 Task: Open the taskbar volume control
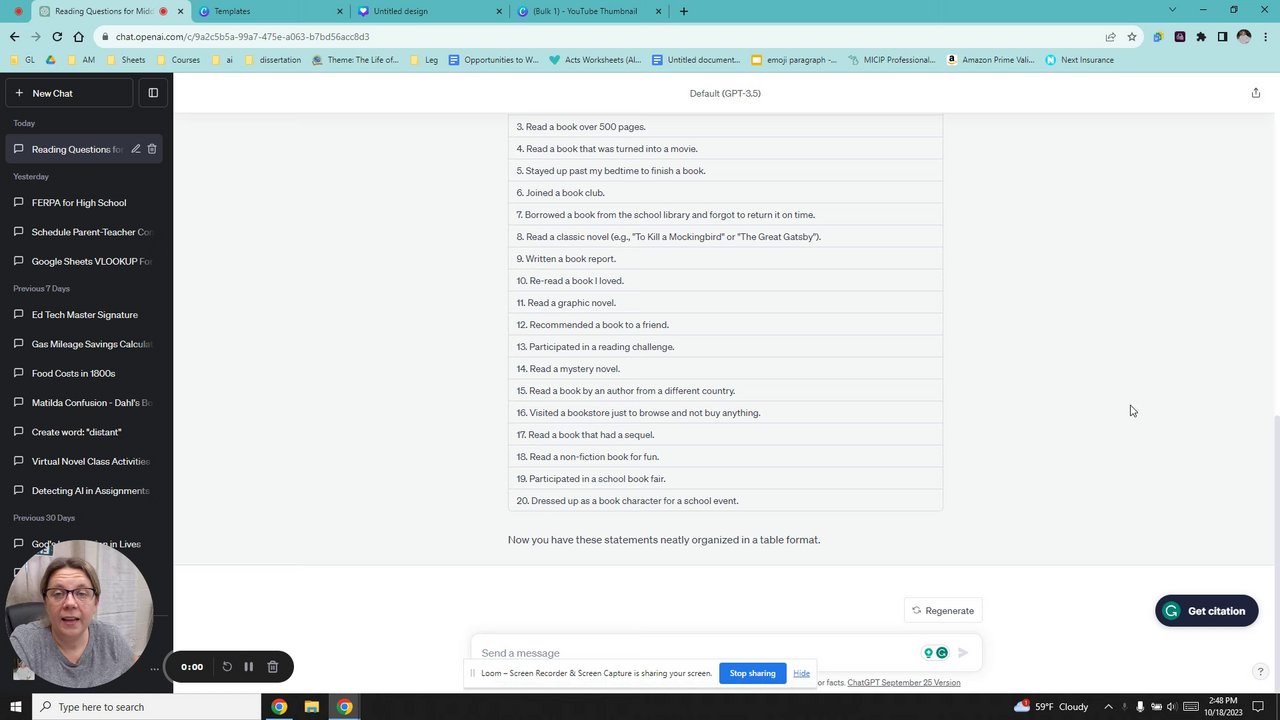[x=1171, y=707]
